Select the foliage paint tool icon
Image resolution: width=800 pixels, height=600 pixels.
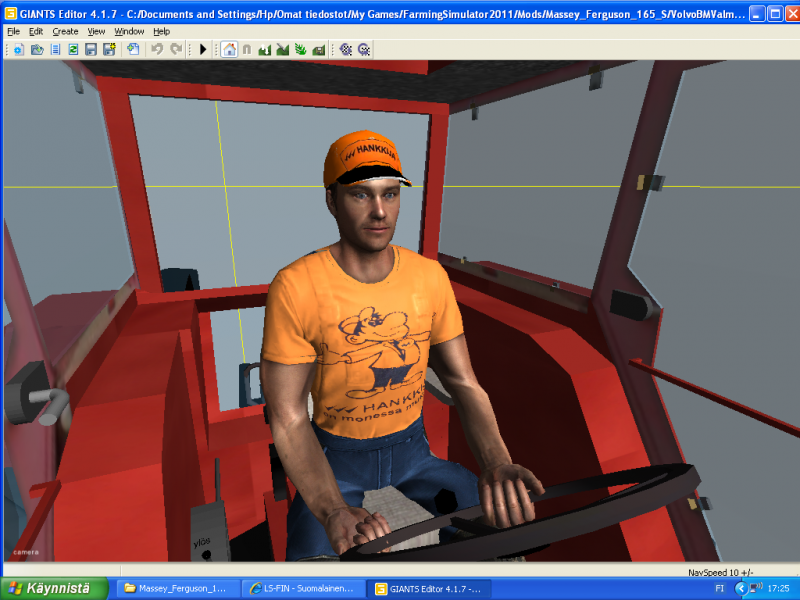tap(300, 49)
